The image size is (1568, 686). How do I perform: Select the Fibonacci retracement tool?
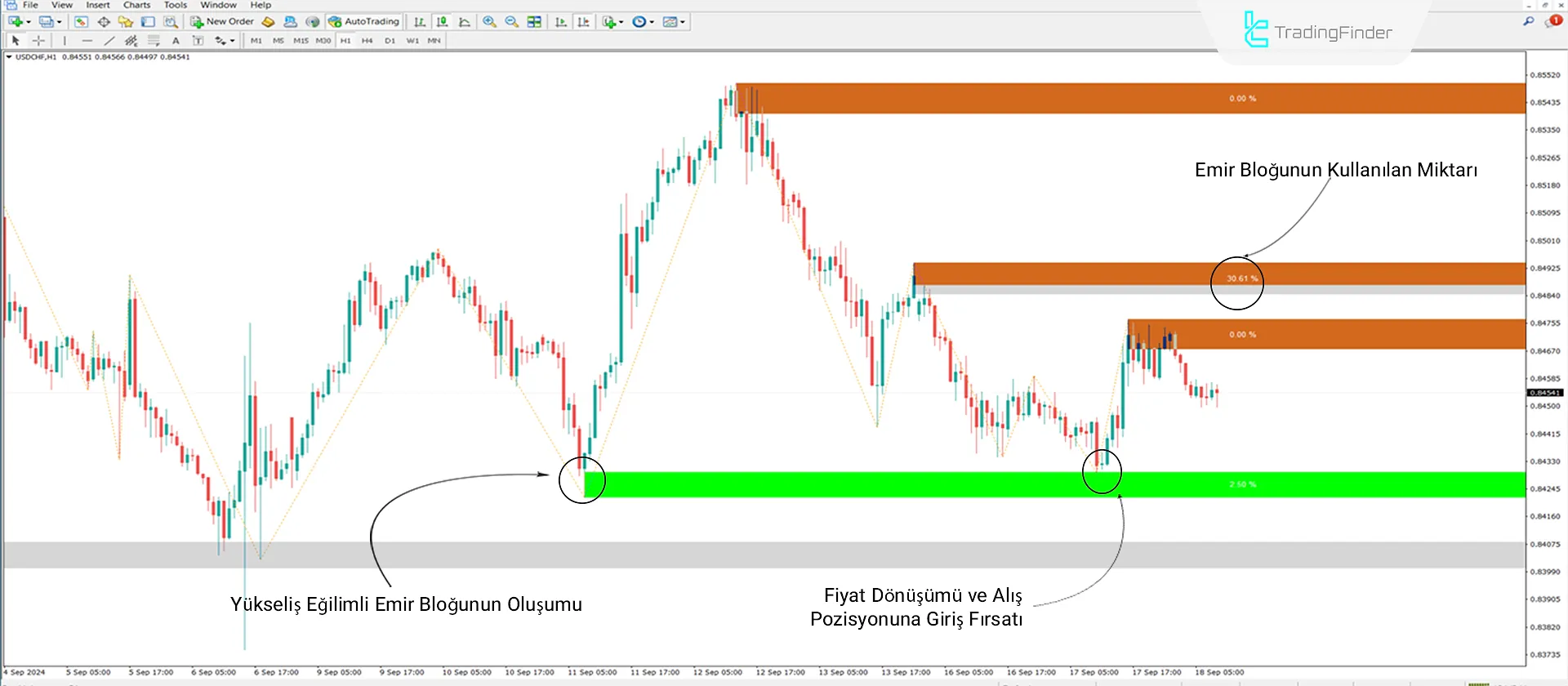153,40
